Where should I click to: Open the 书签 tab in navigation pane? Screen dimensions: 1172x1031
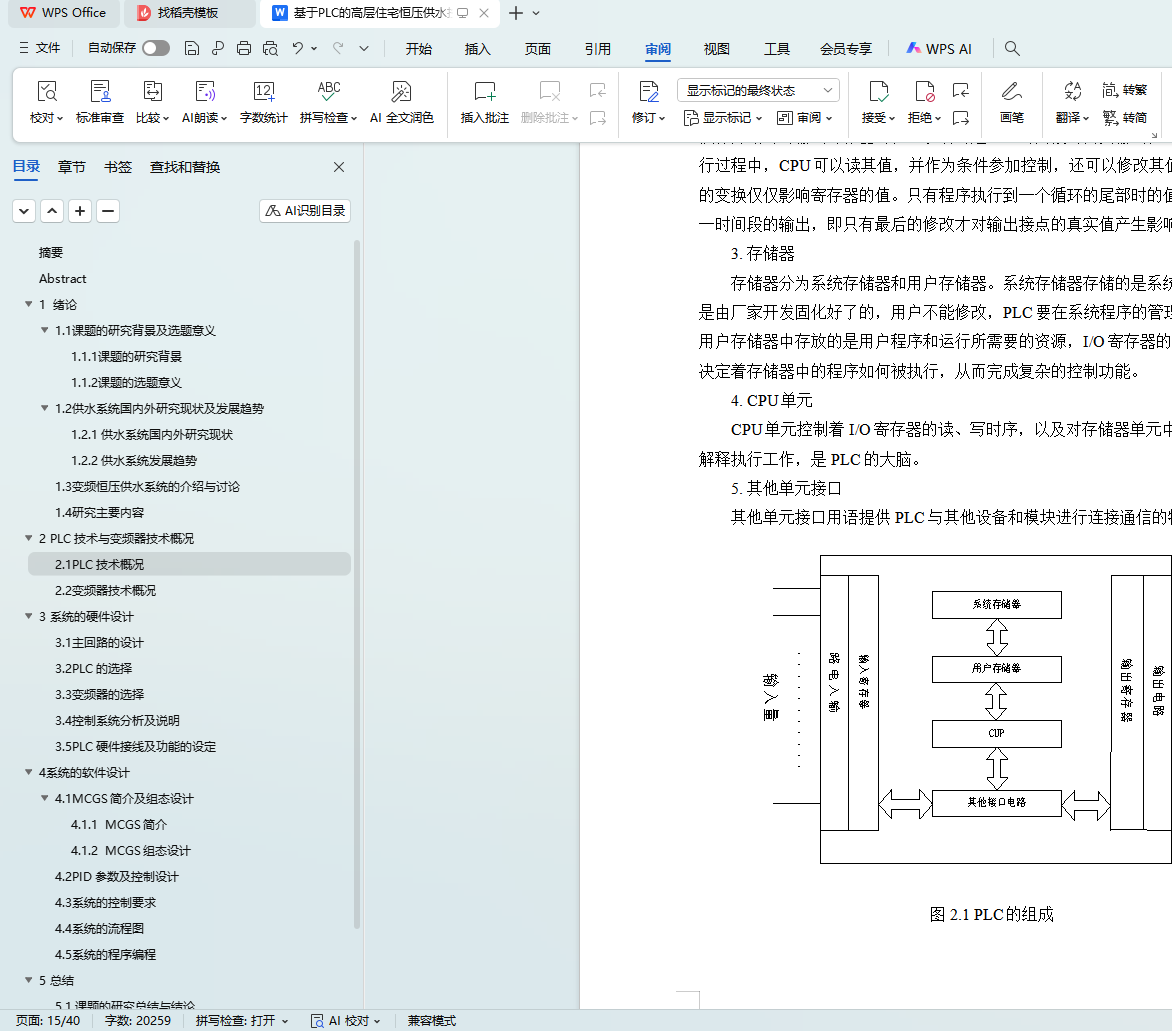pyautogui.click(x=118, y=167)
